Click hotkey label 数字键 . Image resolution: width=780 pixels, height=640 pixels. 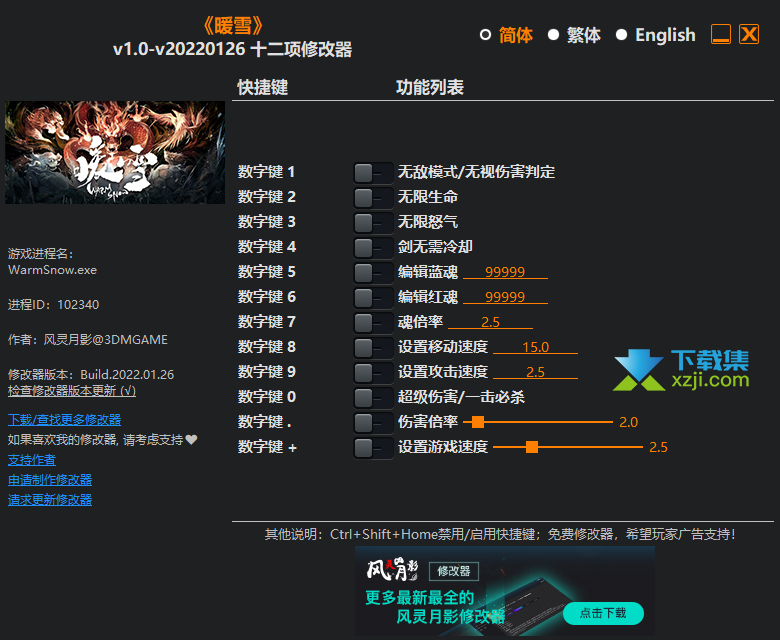pyautogui.click(x=265, y=422)
